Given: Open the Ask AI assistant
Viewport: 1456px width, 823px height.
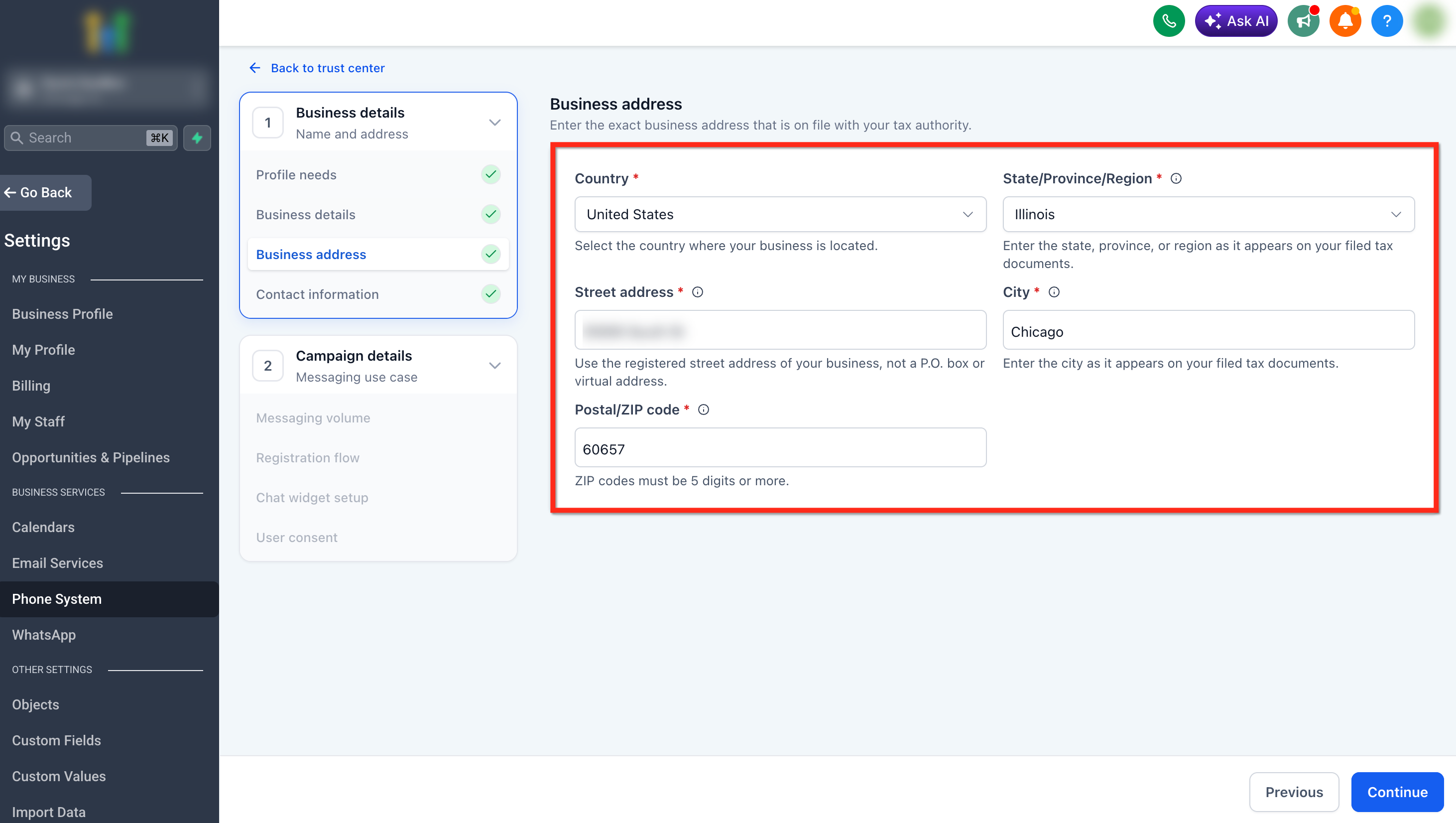Looking at the screenshot, I should click(1235, 21).
